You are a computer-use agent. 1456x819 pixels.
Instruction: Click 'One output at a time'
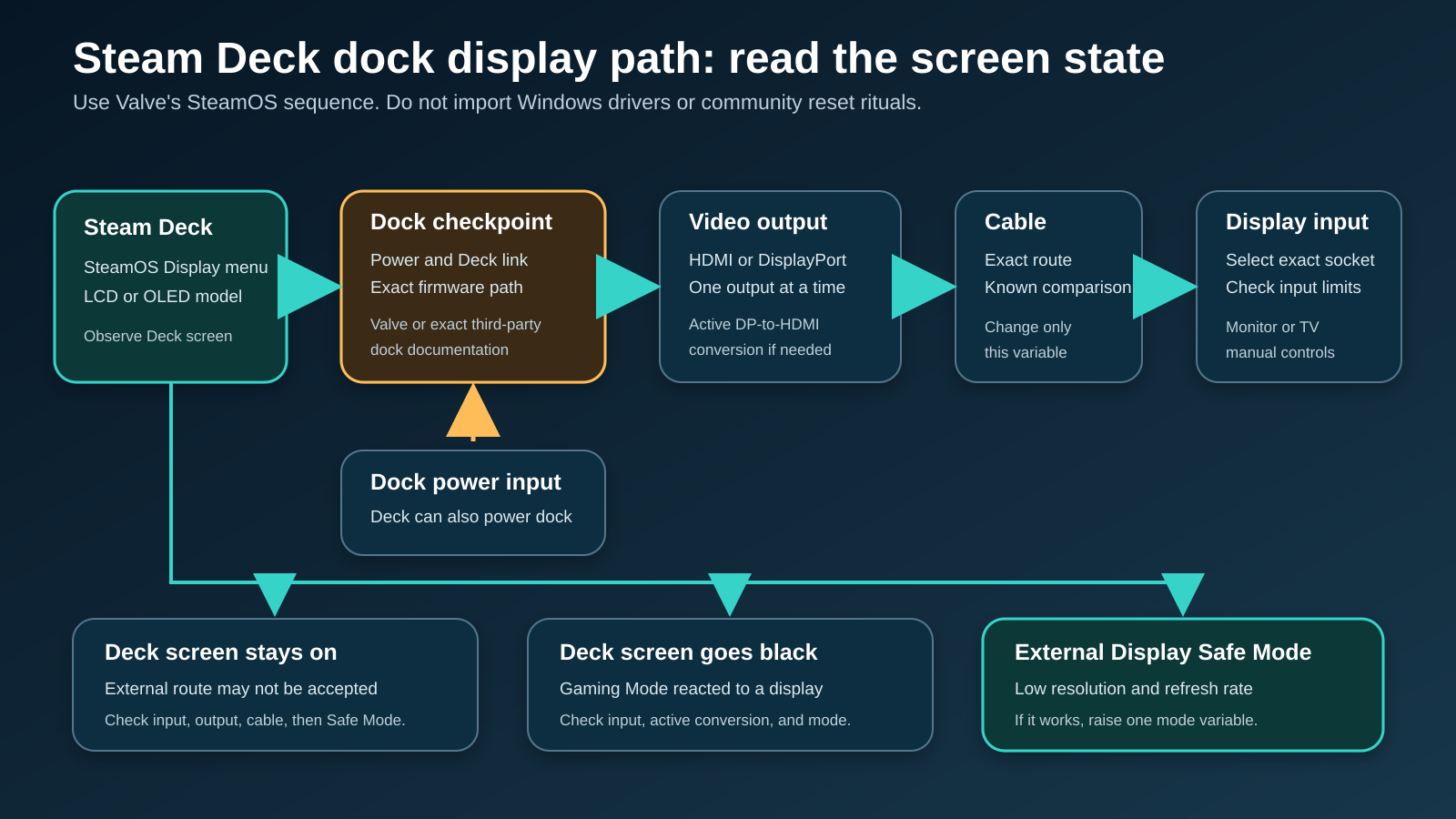767,288
